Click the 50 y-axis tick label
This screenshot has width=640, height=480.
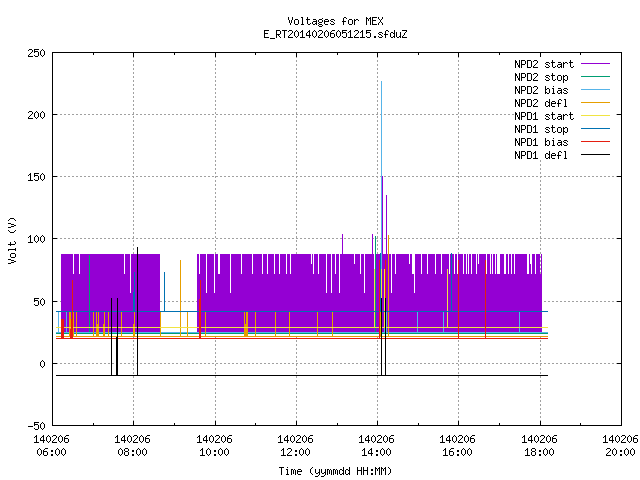pyautogui.click(x=39, y=302)
